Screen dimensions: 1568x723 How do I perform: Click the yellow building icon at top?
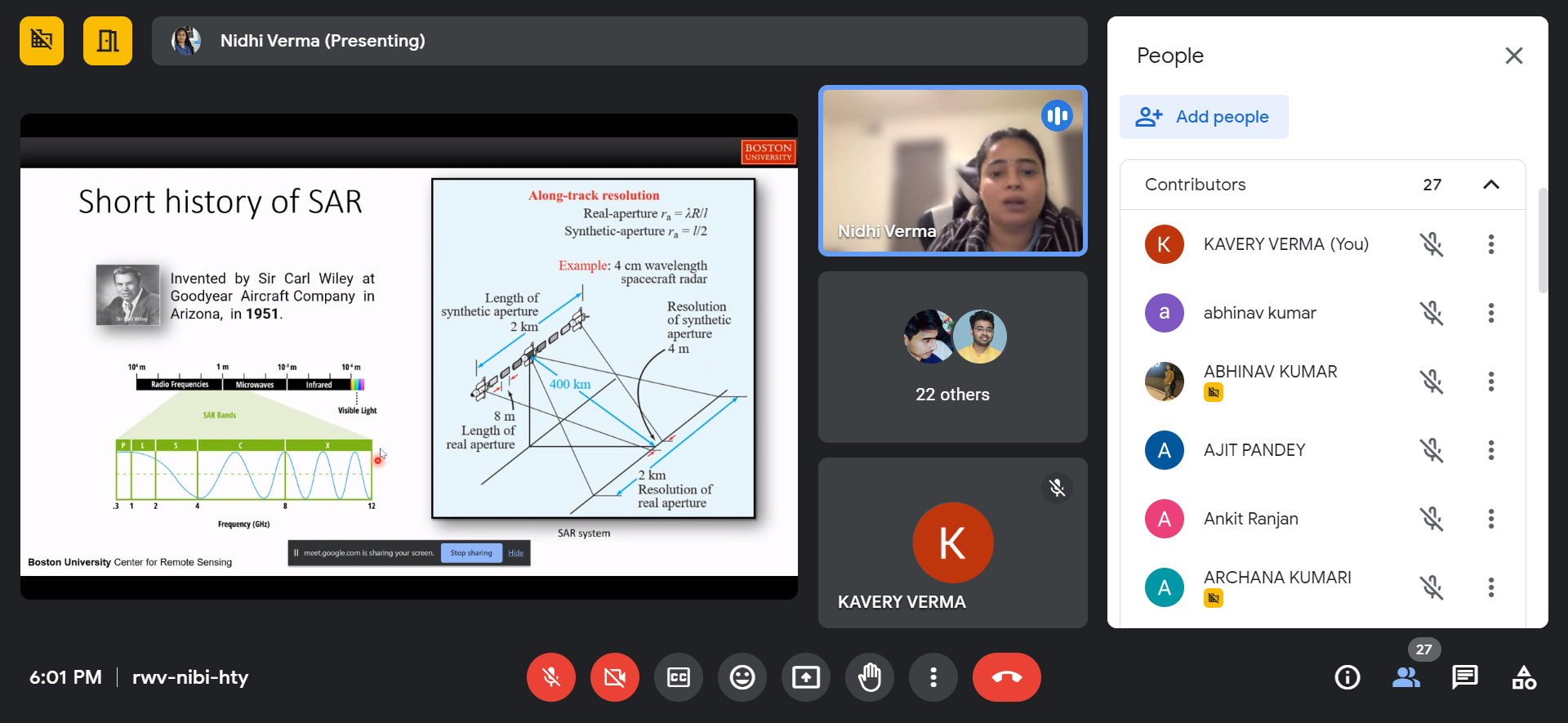click(x=108, y=41)
